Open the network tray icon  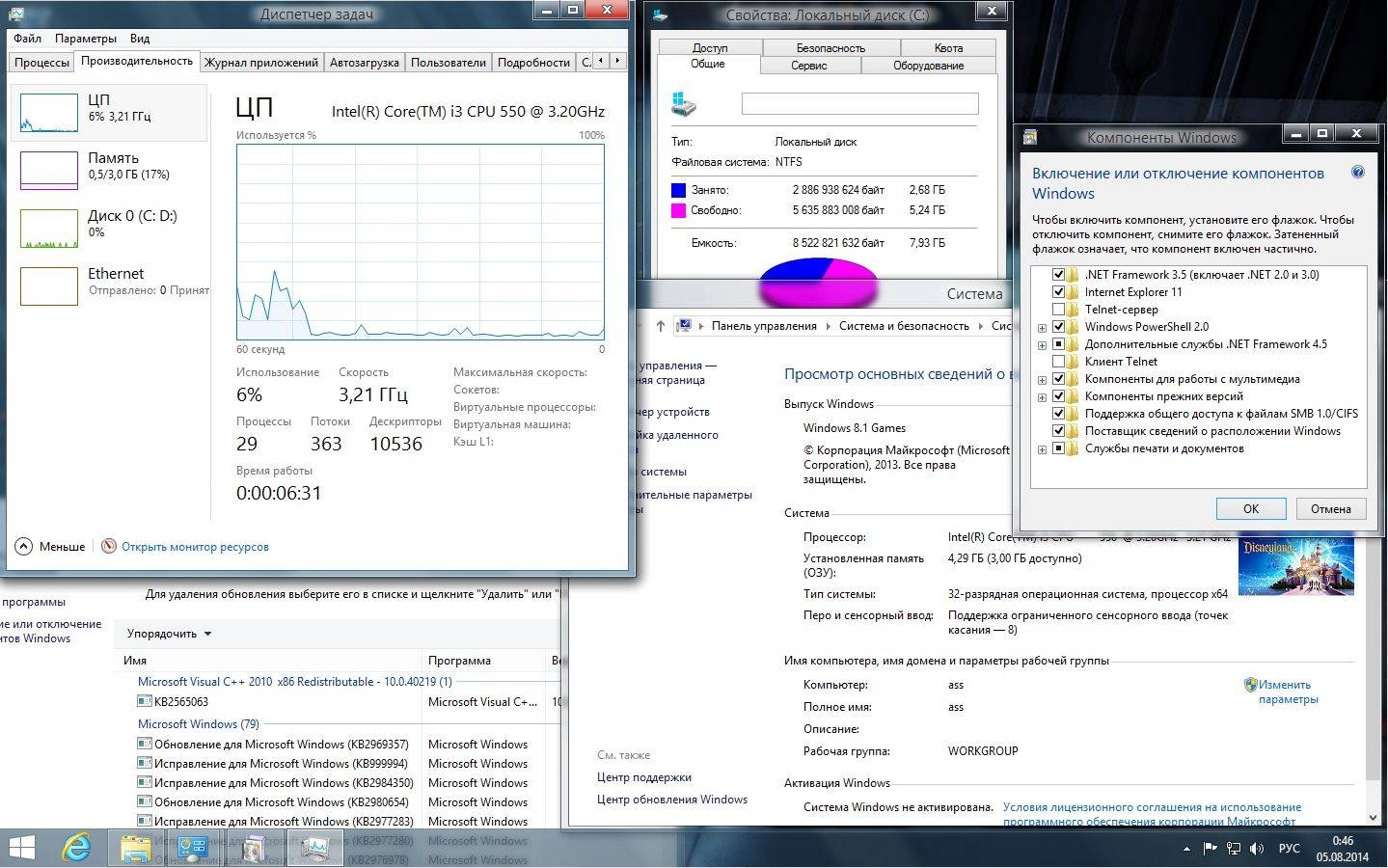coord(1233,849)
